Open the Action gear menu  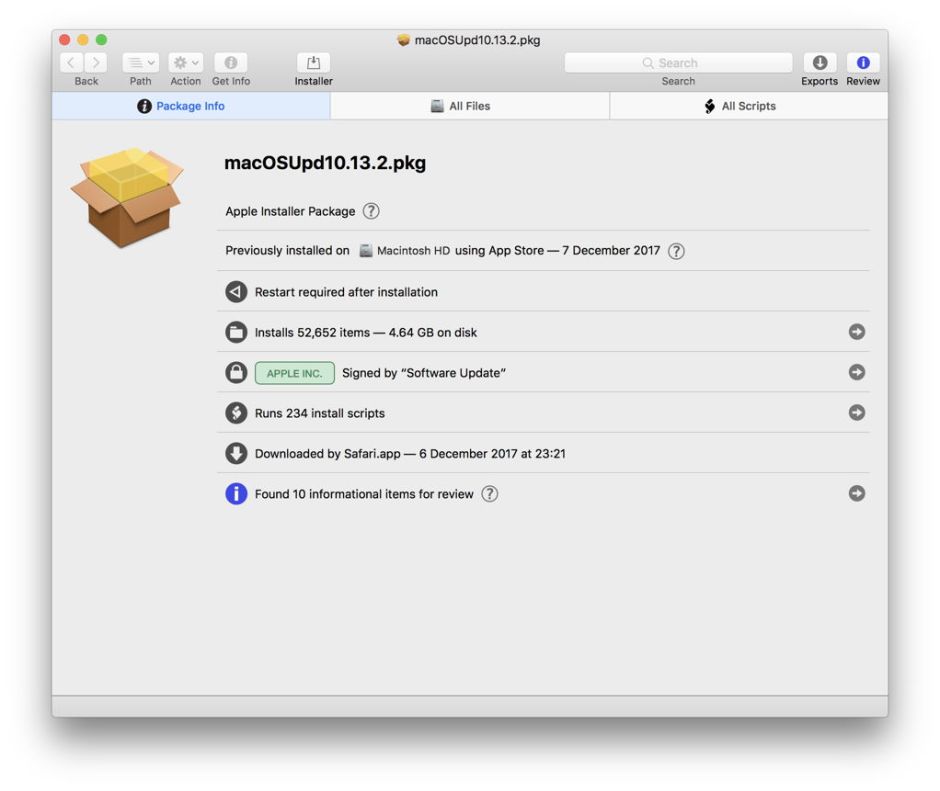pos(185,62)
